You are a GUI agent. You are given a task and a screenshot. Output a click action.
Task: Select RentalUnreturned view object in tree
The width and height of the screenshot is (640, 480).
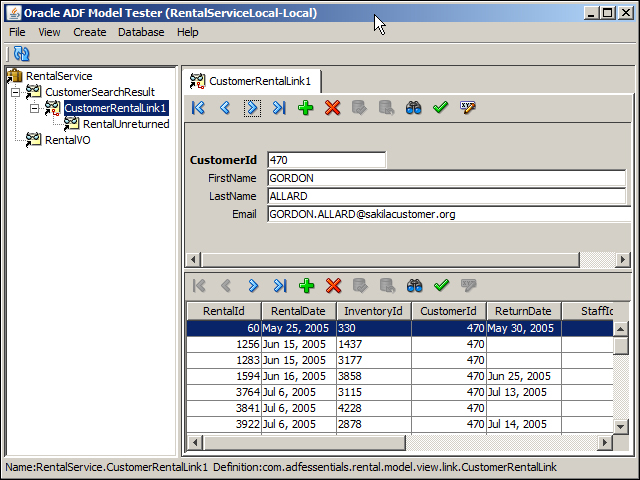(126, 124)
